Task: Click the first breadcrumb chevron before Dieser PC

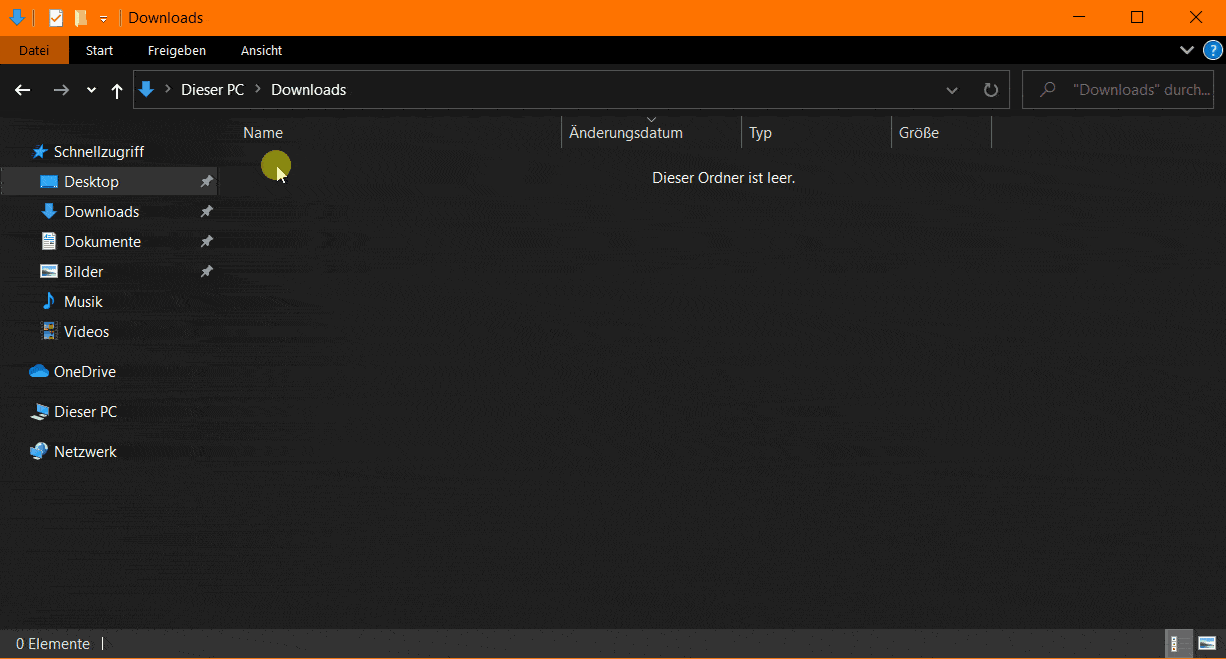Action: point(168,90)
